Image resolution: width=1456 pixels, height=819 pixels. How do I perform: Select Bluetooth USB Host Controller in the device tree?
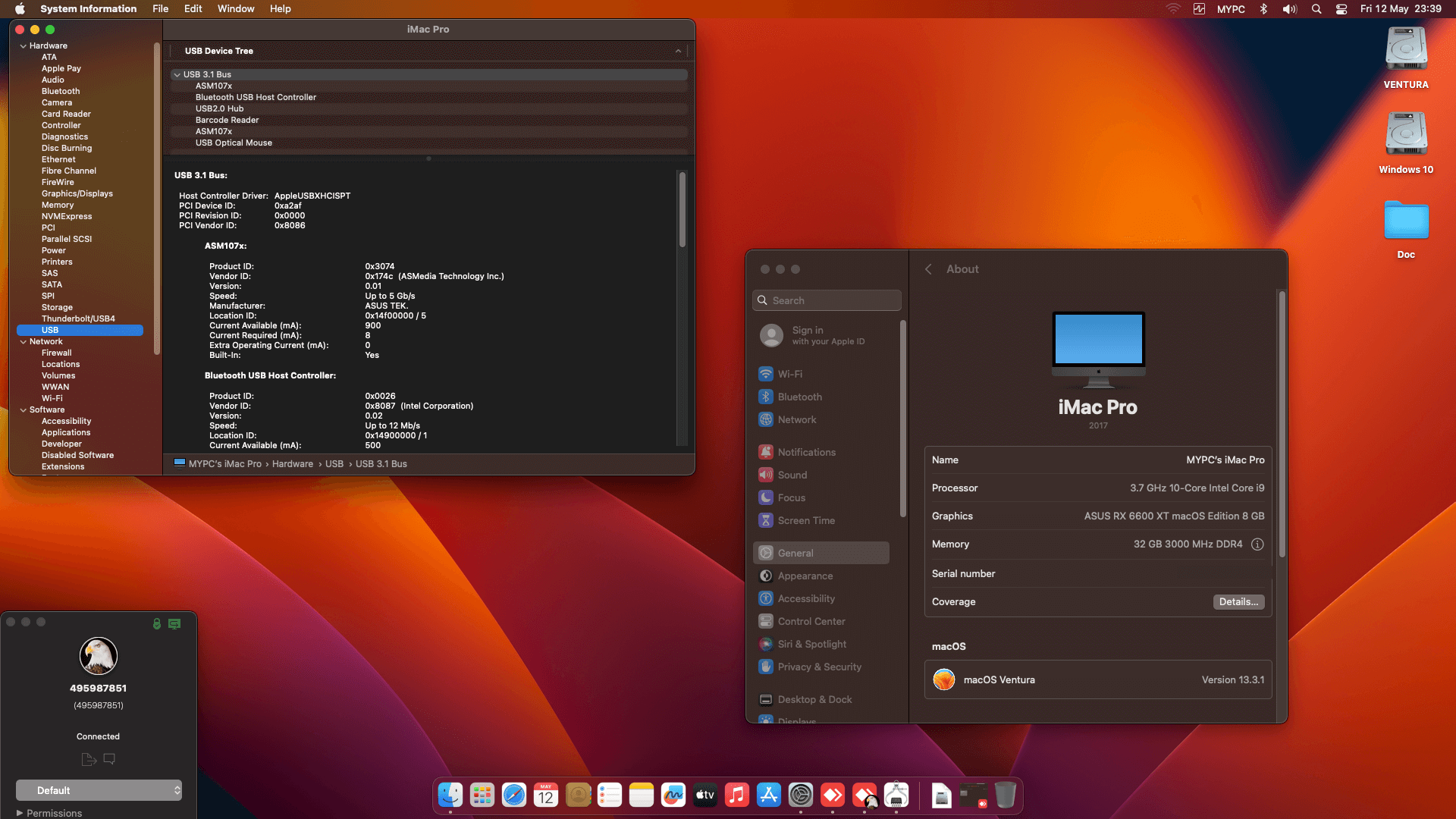coord(256,98)
